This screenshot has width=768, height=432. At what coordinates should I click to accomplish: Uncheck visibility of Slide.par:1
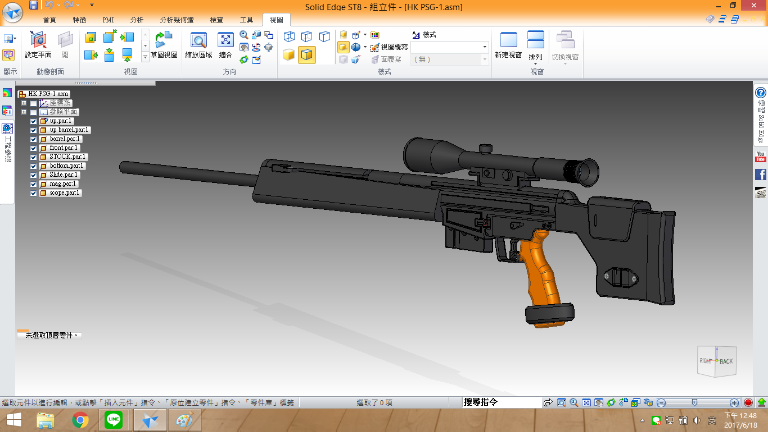pos(33,175)
